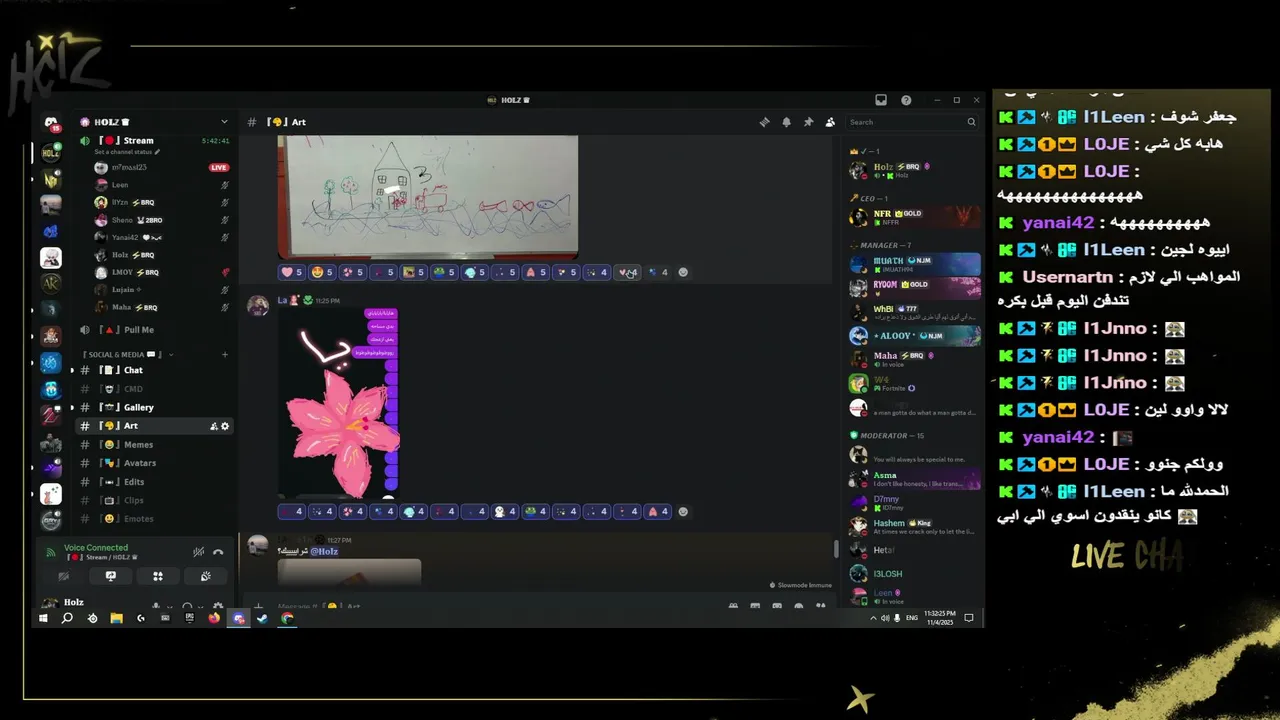
Task: Add reaction smiley under whiteboard drawing
Action: 683,272
